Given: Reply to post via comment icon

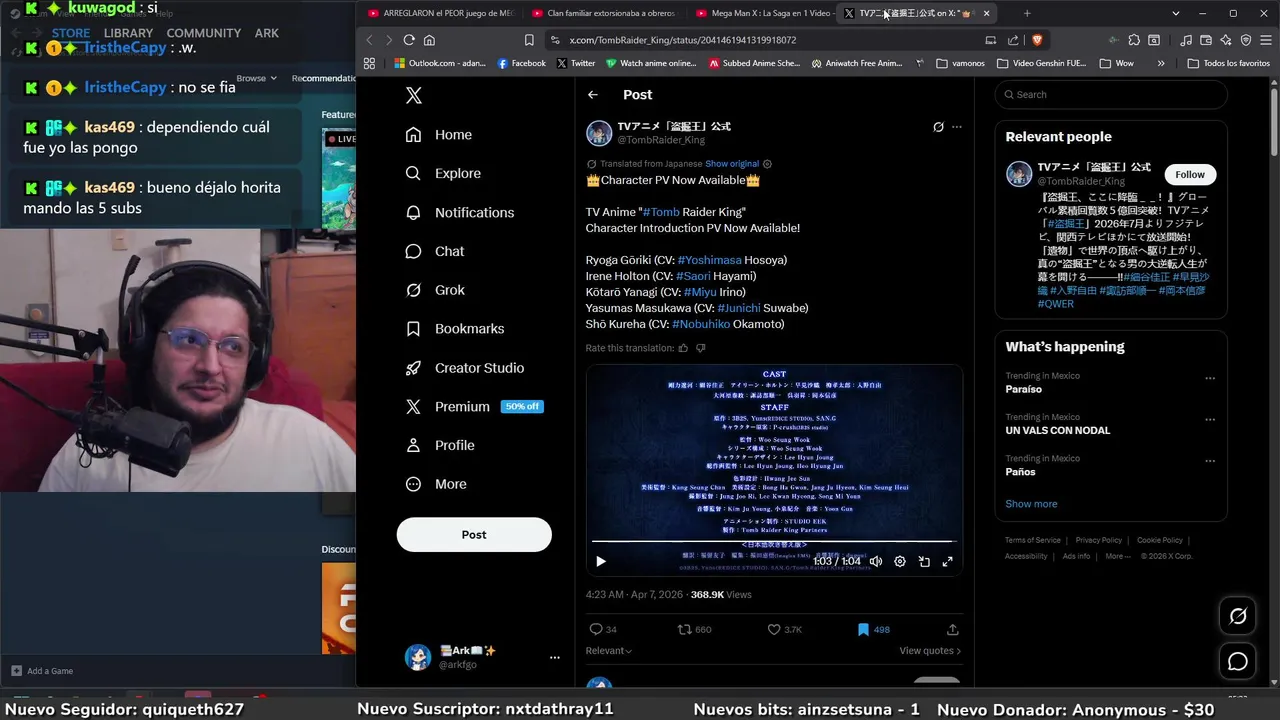Looking at the screenshot, I should 596,629.
